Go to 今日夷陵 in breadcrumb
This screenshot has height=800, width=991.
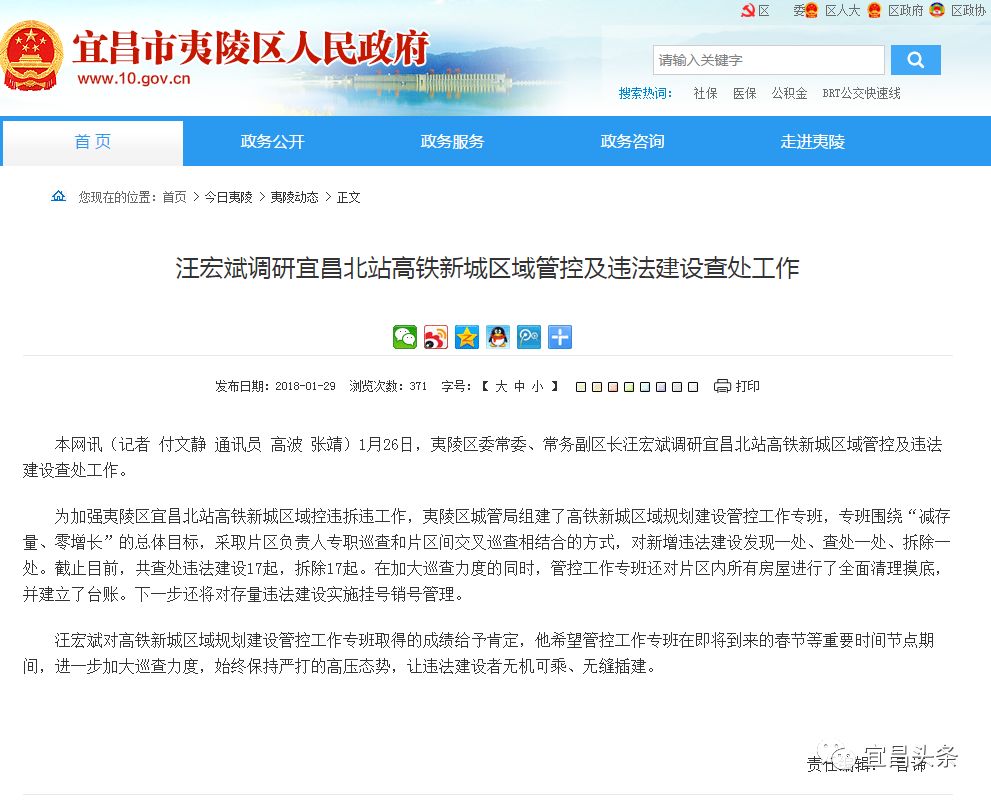pos(228,197)
